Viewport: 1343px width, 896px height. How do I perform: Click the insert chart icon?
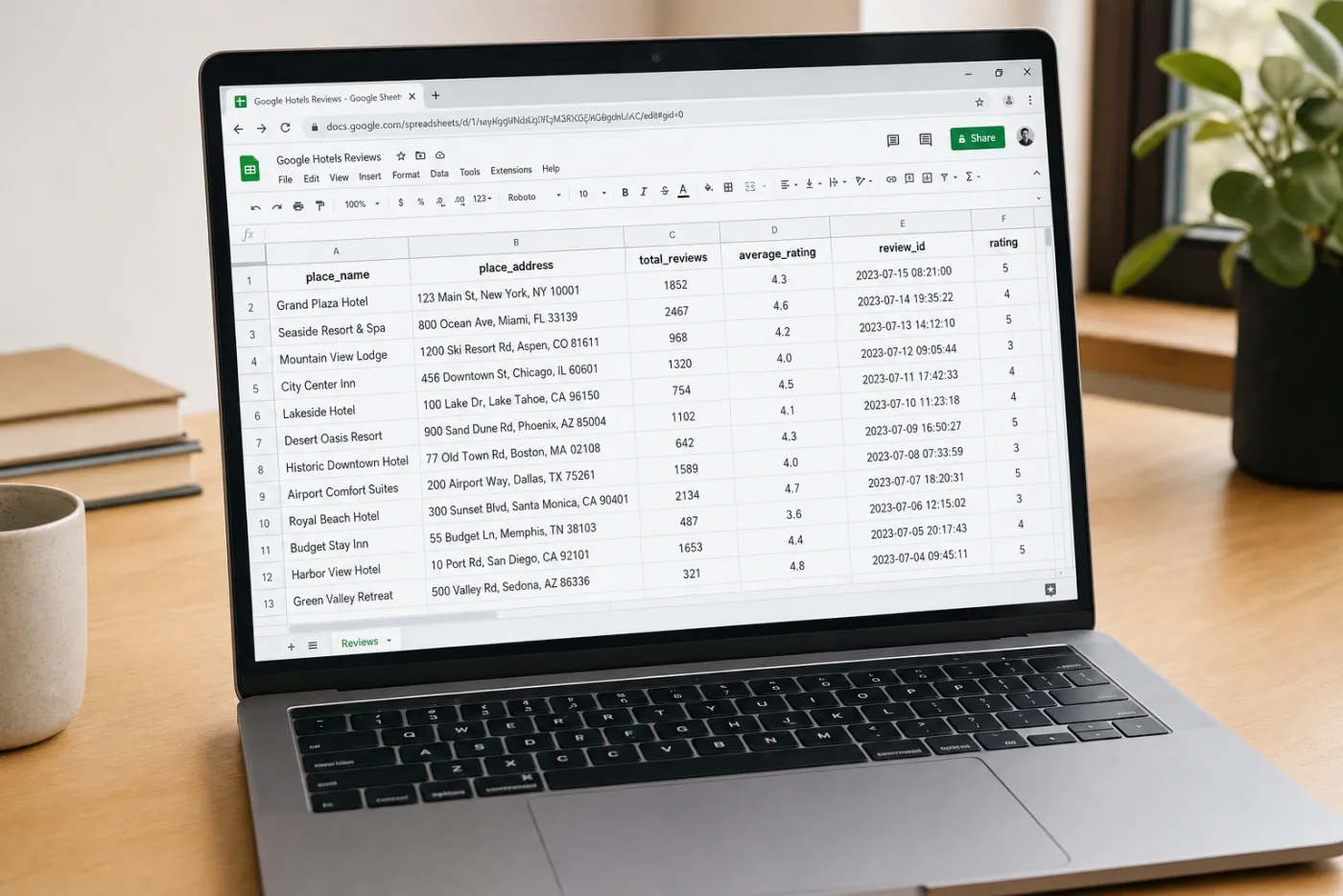coord(927,177)
